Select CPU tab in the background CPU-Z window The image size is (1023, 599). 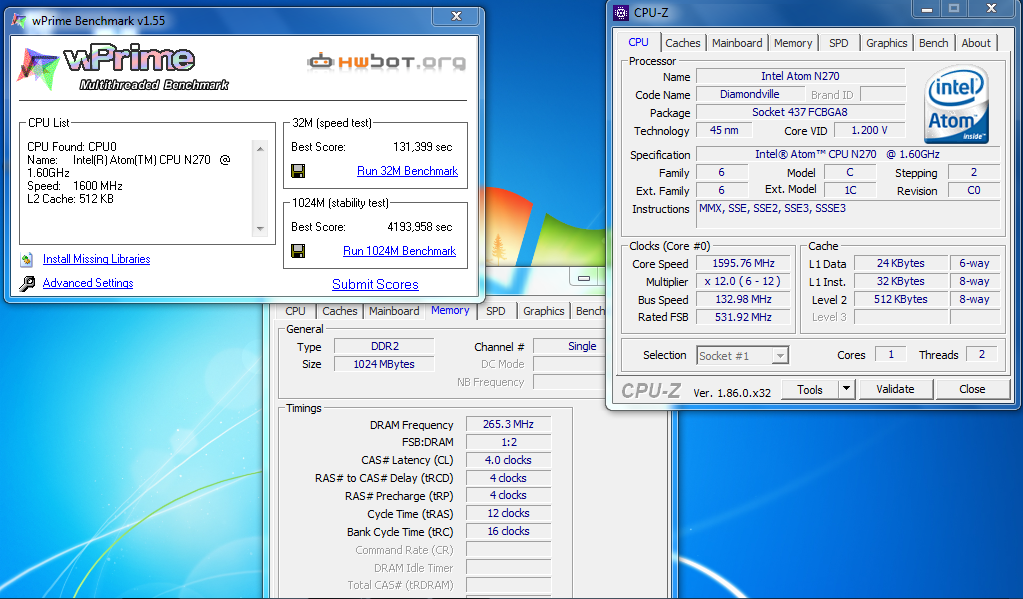click(x=296, y=311)
